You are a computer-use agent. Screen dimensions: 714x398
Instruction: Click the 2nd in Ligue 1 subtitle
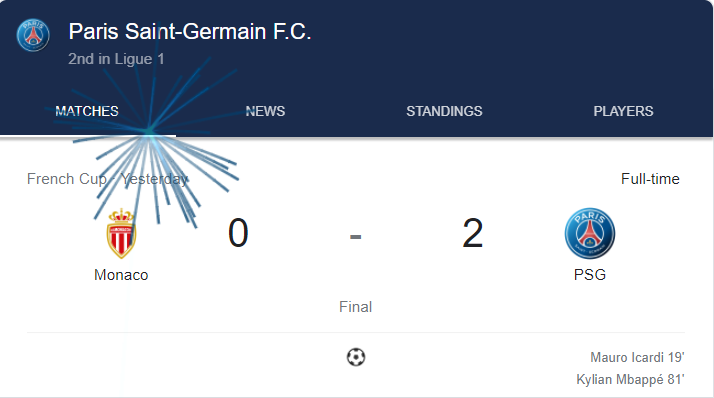(116, 59)
